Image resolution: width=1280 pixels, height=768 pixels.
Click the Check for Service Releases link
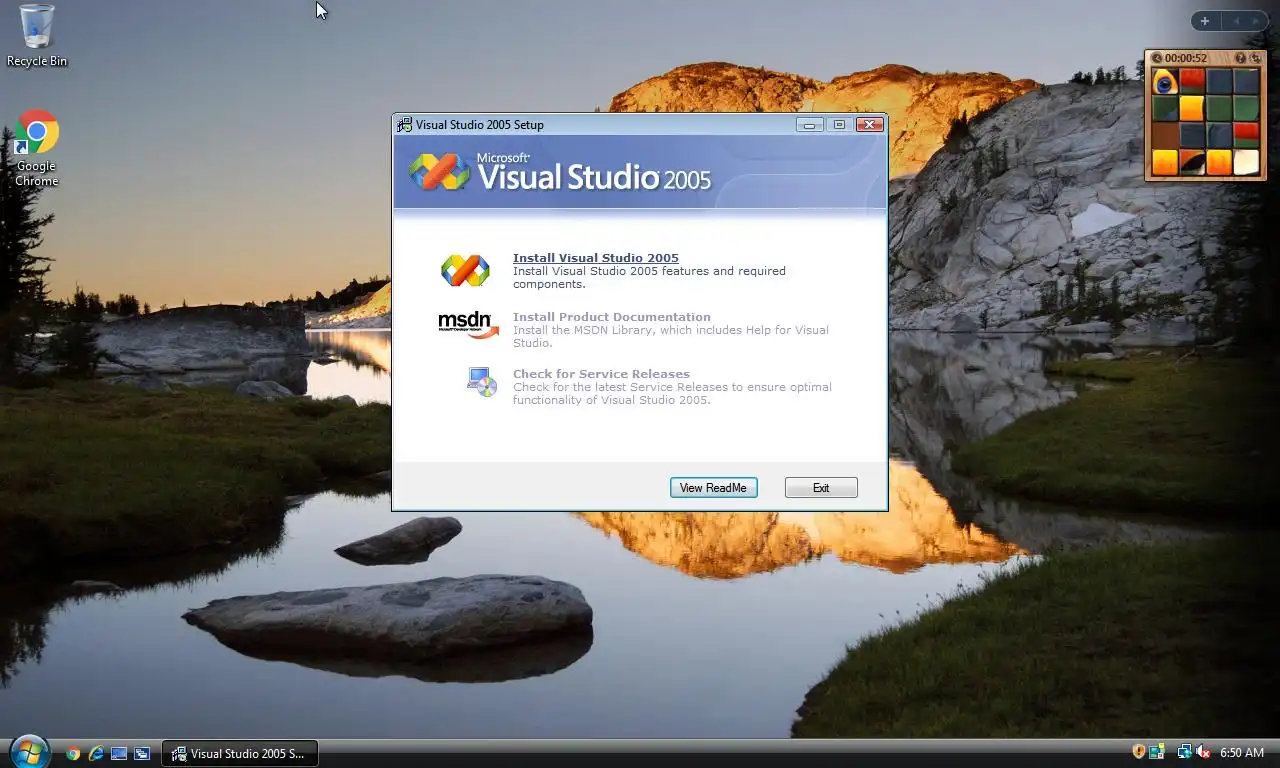[601, 374]
